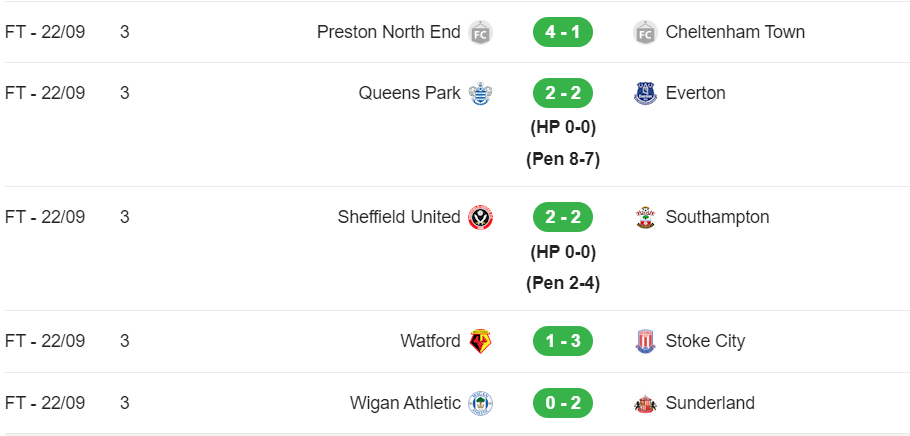
Task: Click the Sunderland club crest
Action: 645,403
